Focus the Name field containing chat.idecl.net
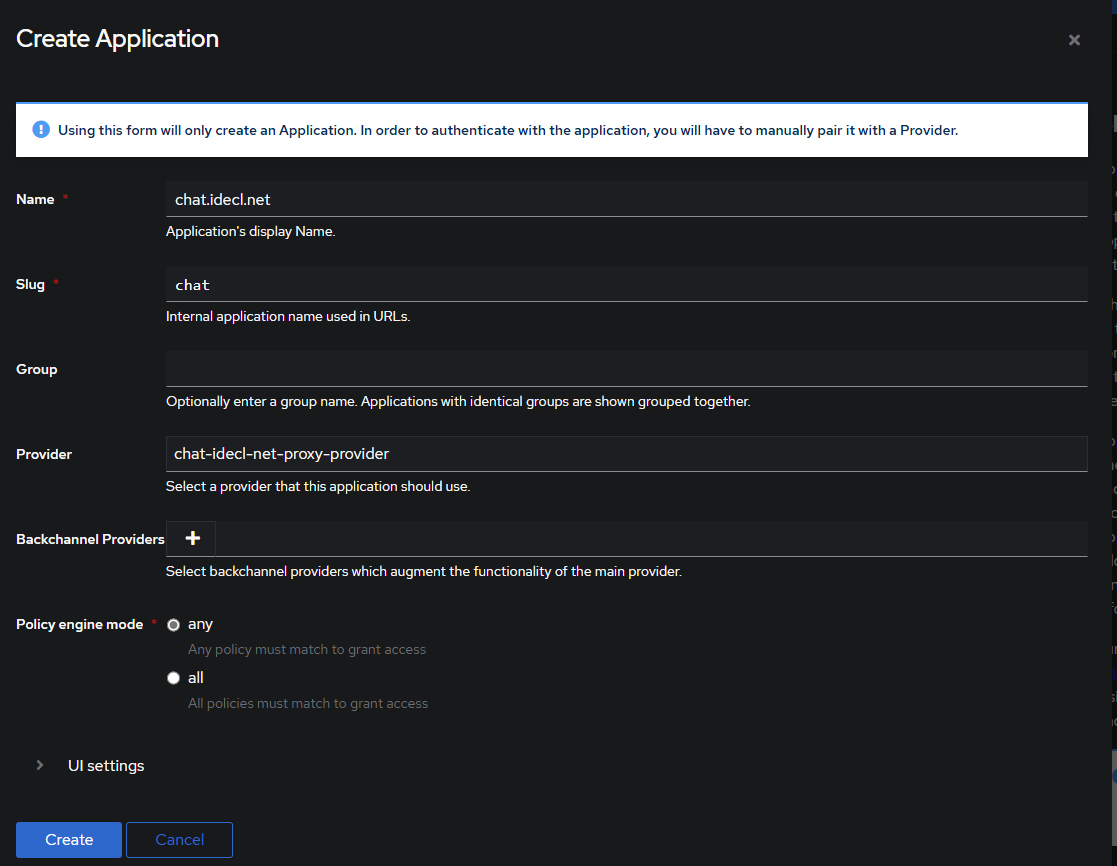 [x=626, y=199]
